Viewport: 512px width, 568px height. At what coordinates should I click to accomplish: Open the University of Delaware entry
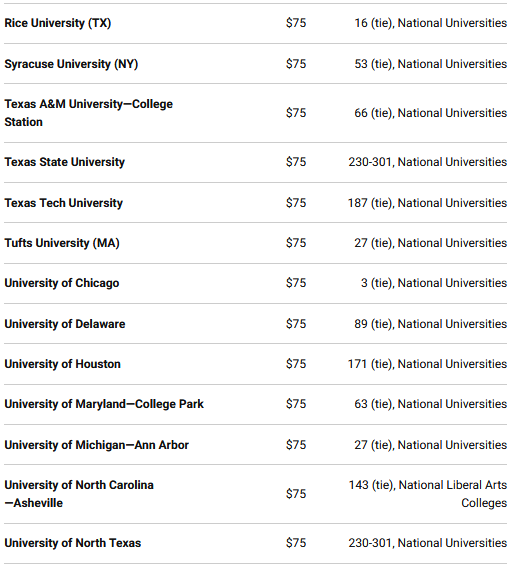point(65,324)
